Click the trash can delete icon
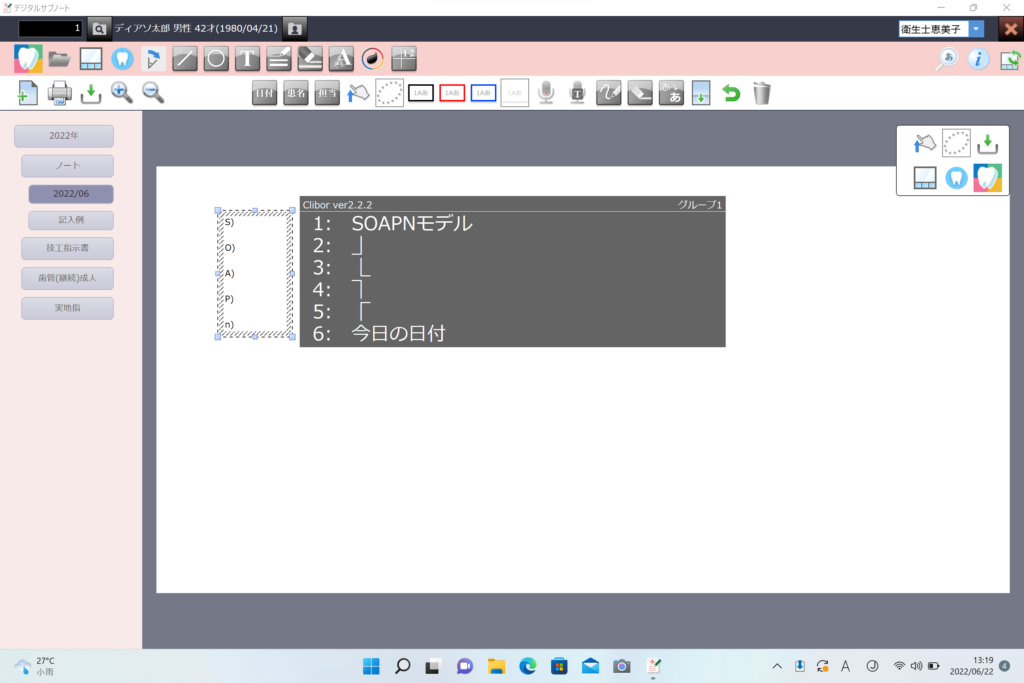 pyautogui.click(x=762, y=93)
